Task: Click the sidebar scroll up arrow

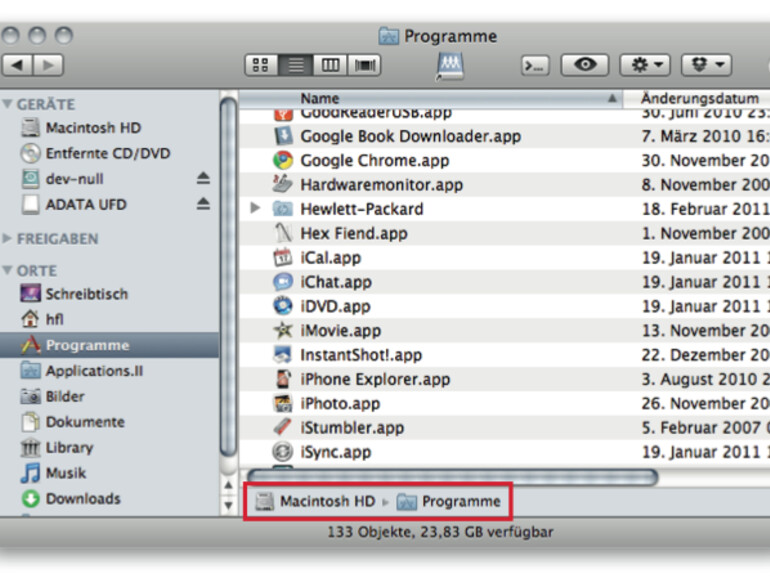Action: pyautogui.click(x=228, y=485)
